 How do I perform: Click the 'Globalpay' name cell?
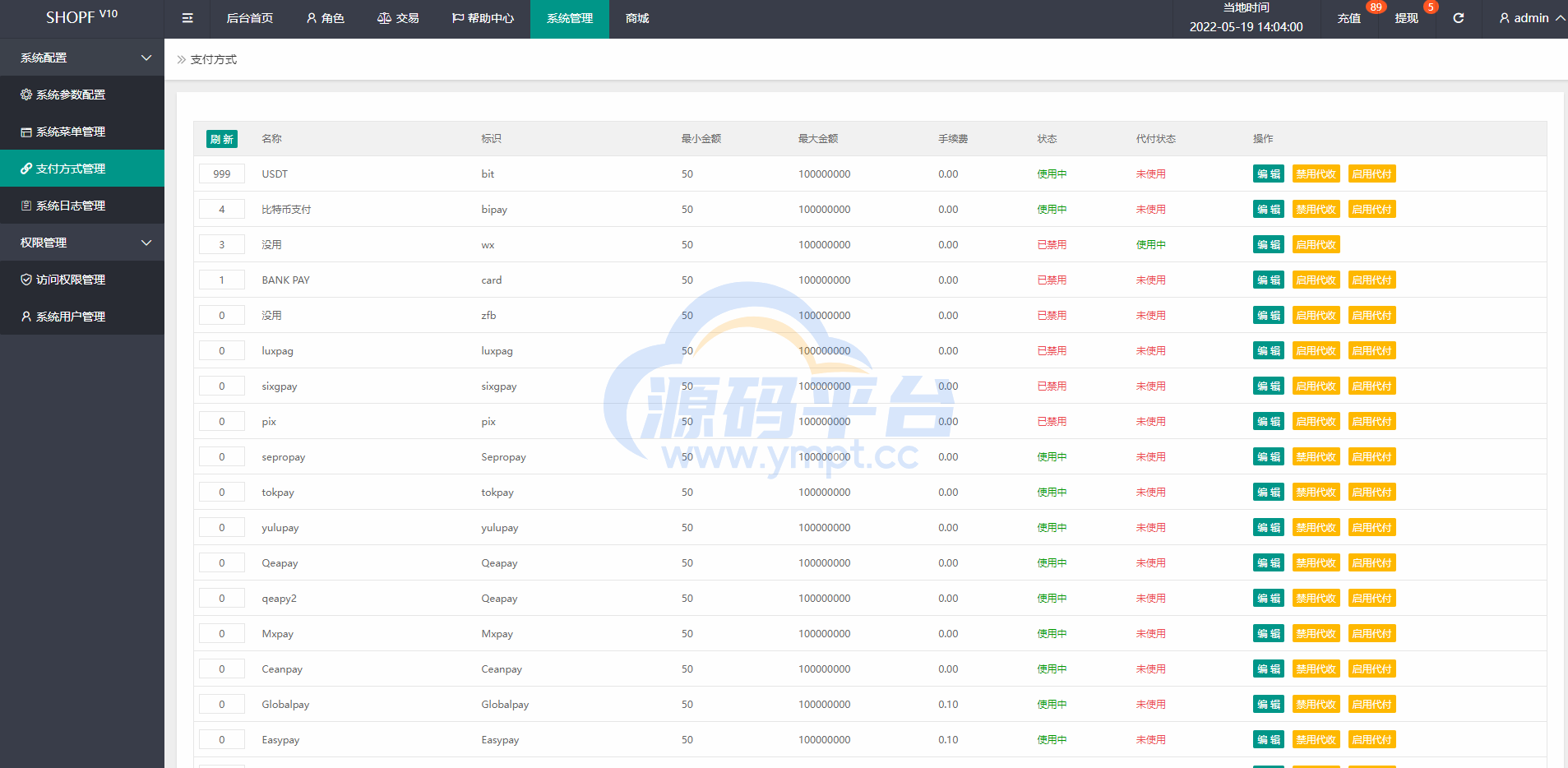pyautogui.click(x=285, y=704)
